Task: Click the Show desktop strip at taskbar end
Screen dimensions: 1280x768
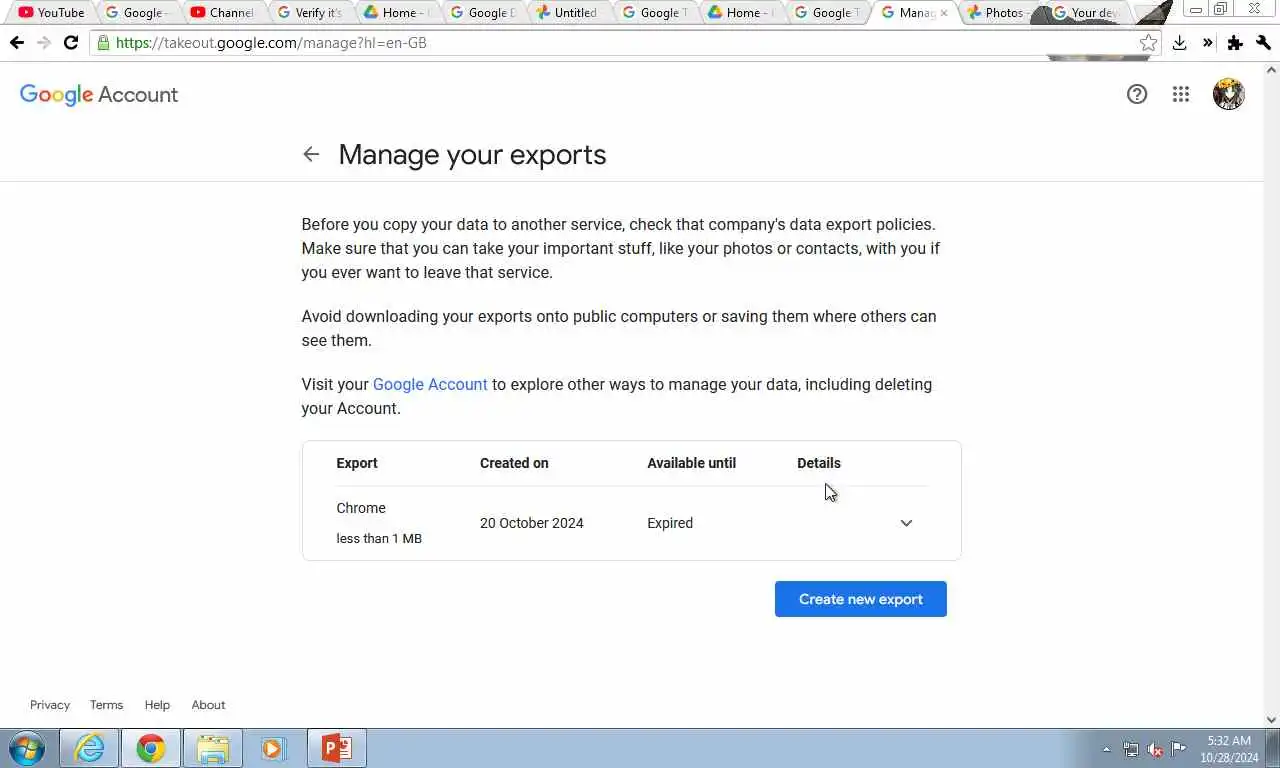Action: click(1274, 748)
